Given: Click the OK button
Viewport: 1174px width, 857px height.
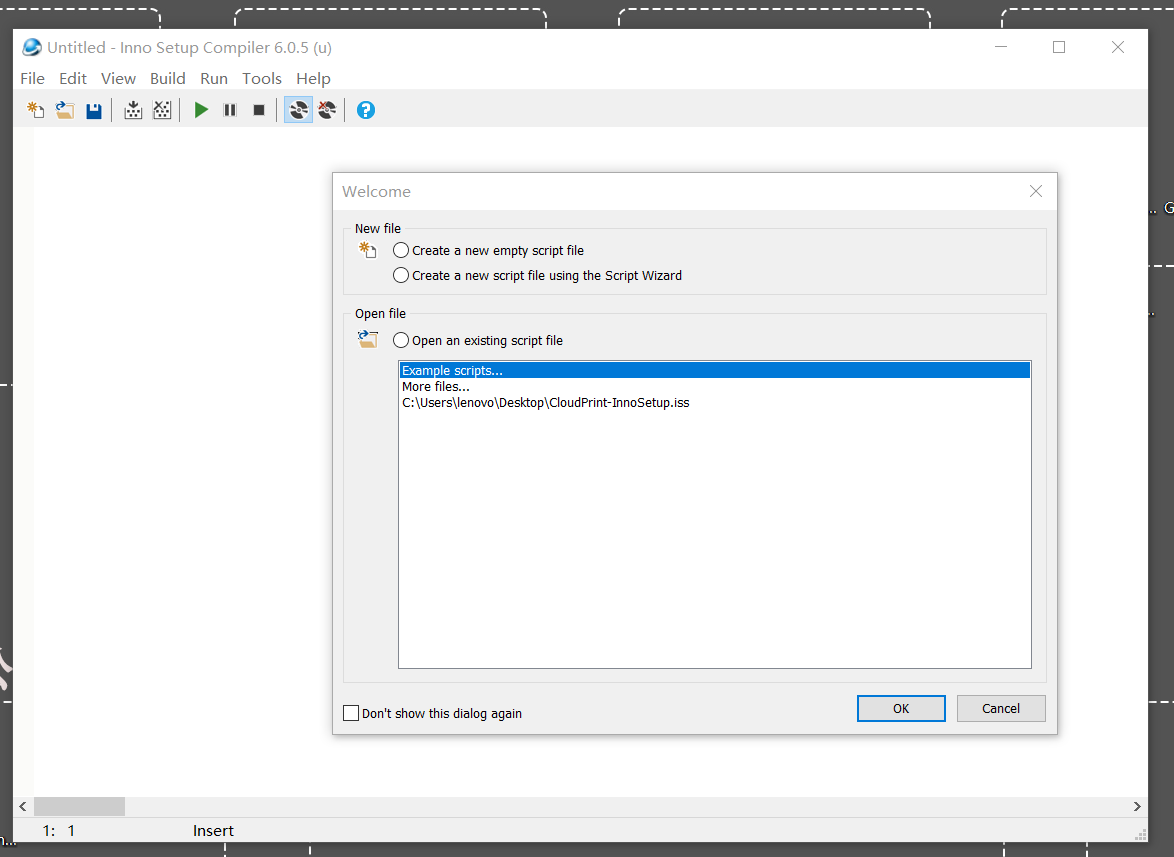Looking at the screenshot, I should coord(901,709).
